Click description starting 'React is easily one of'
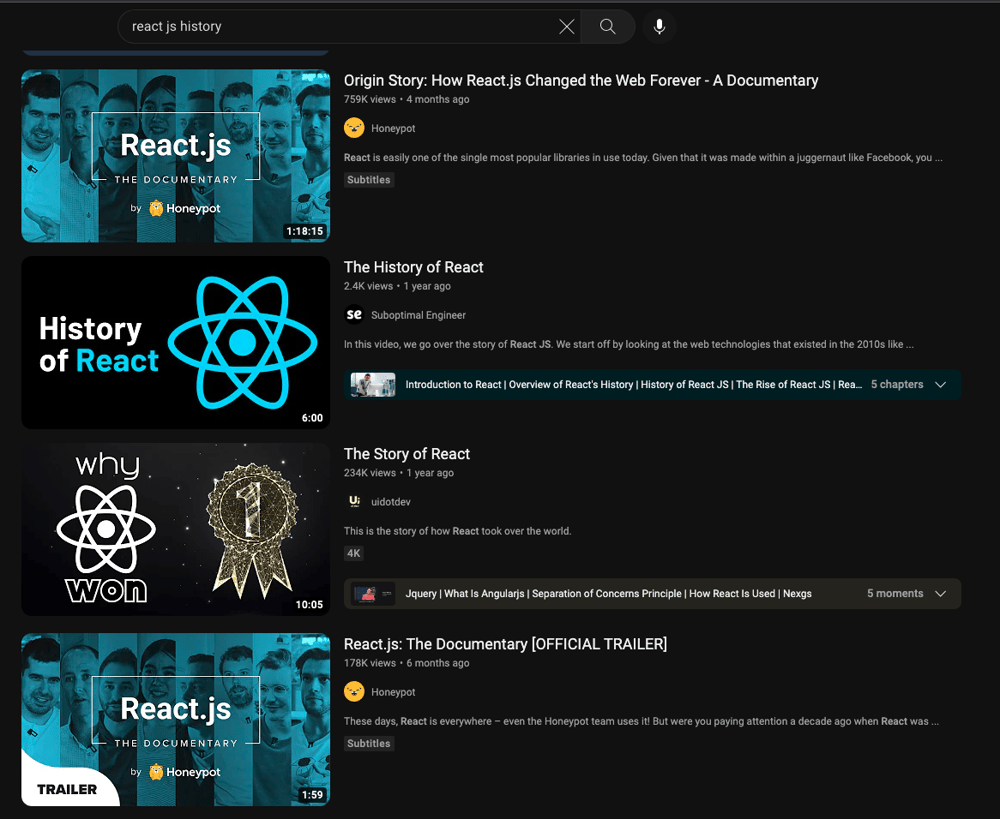This screenshot has width=1000, height=819. tap(643, 158)
